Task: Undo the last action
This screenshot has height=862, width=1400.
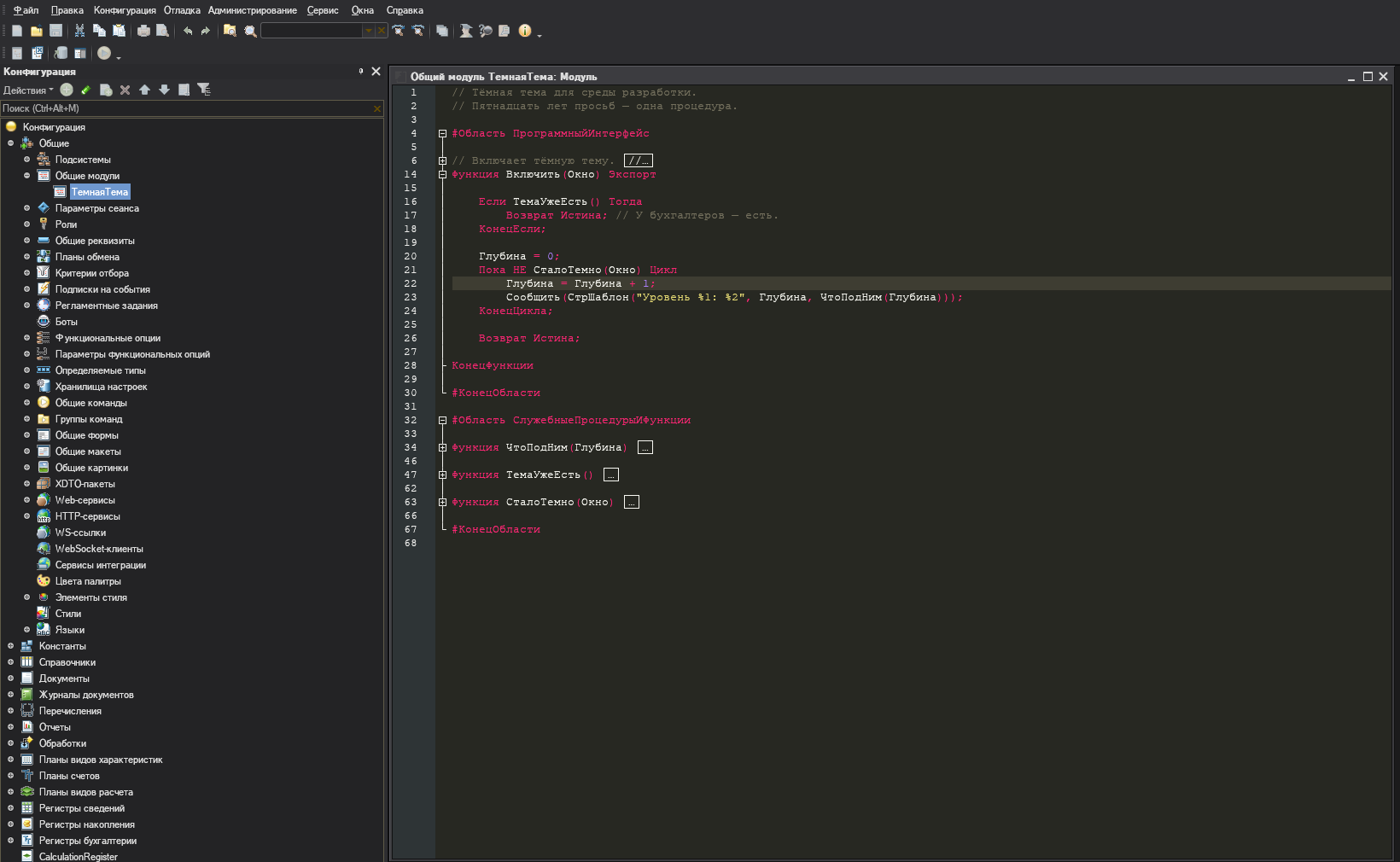Action: [187, 31]
